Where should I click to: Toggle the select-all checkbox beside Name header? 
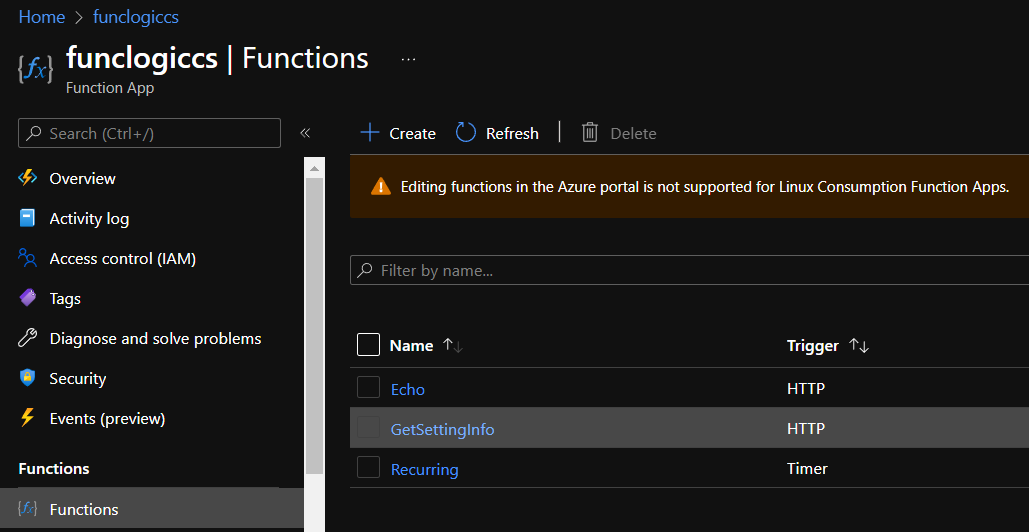pos(368,345)
